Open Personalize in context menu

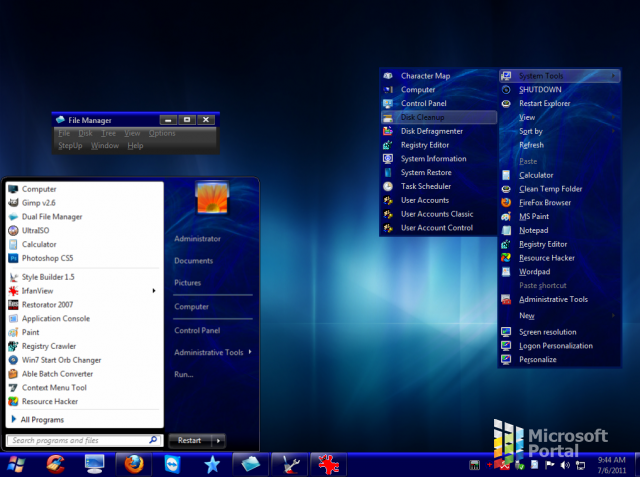560,360
